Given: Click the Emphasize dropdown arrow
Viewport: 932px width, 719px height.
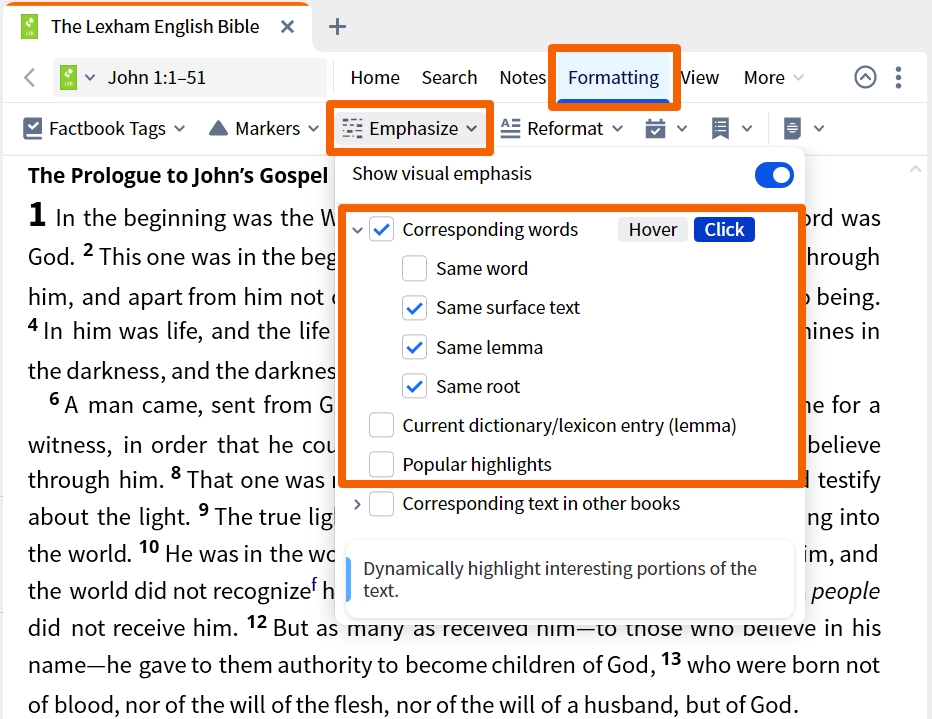Looking at the screenshot, I should 471,128.
